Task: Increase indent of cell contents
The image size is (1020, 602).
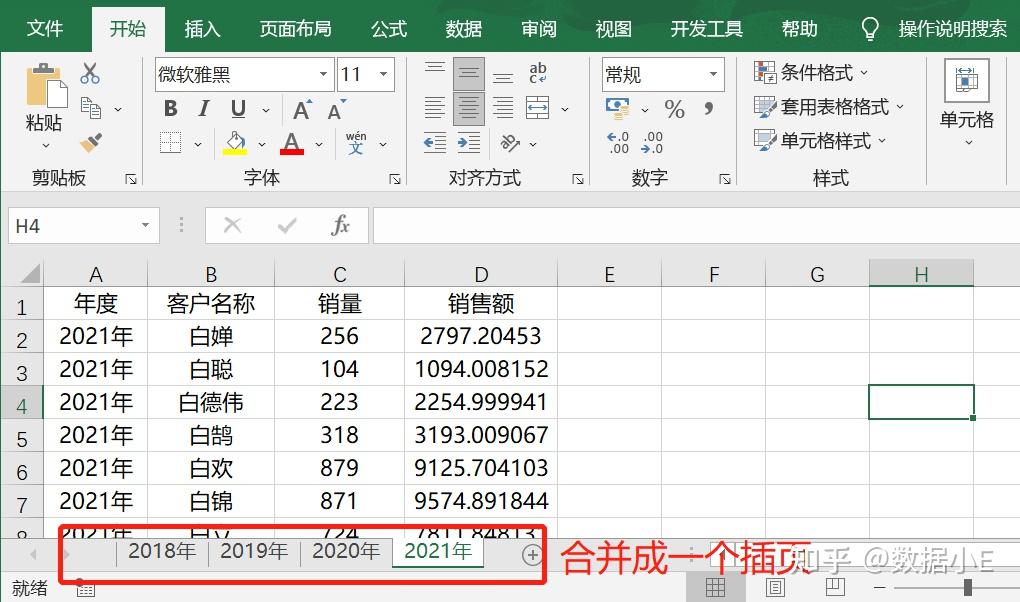Action: coord(468,143)
